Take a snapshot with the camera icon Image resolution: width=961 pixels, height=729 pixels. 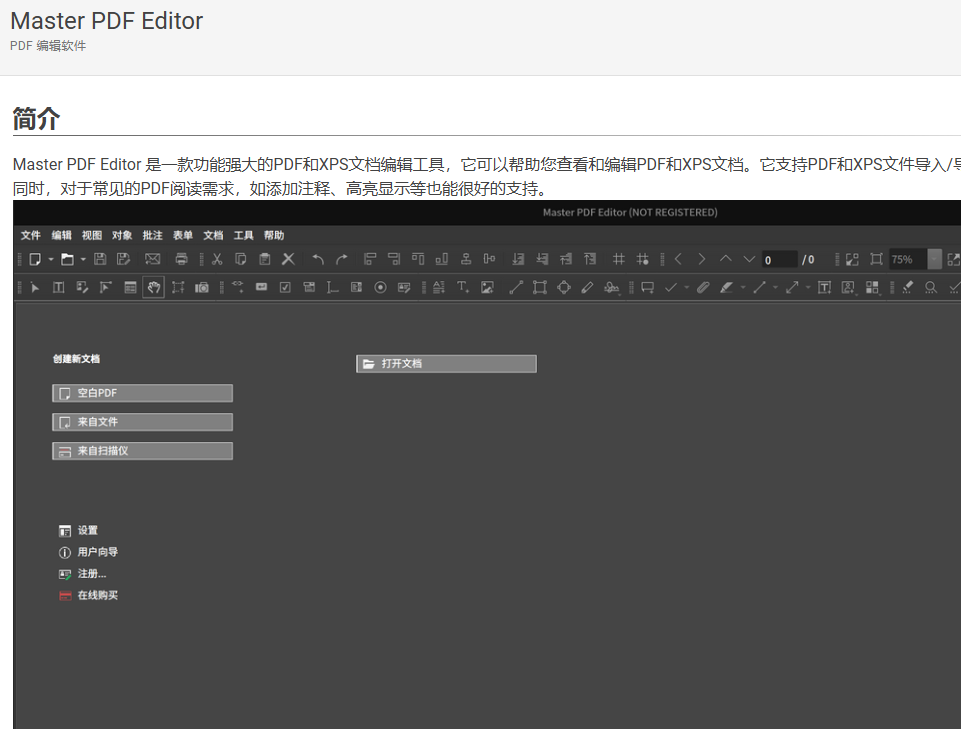pos(201,287)
